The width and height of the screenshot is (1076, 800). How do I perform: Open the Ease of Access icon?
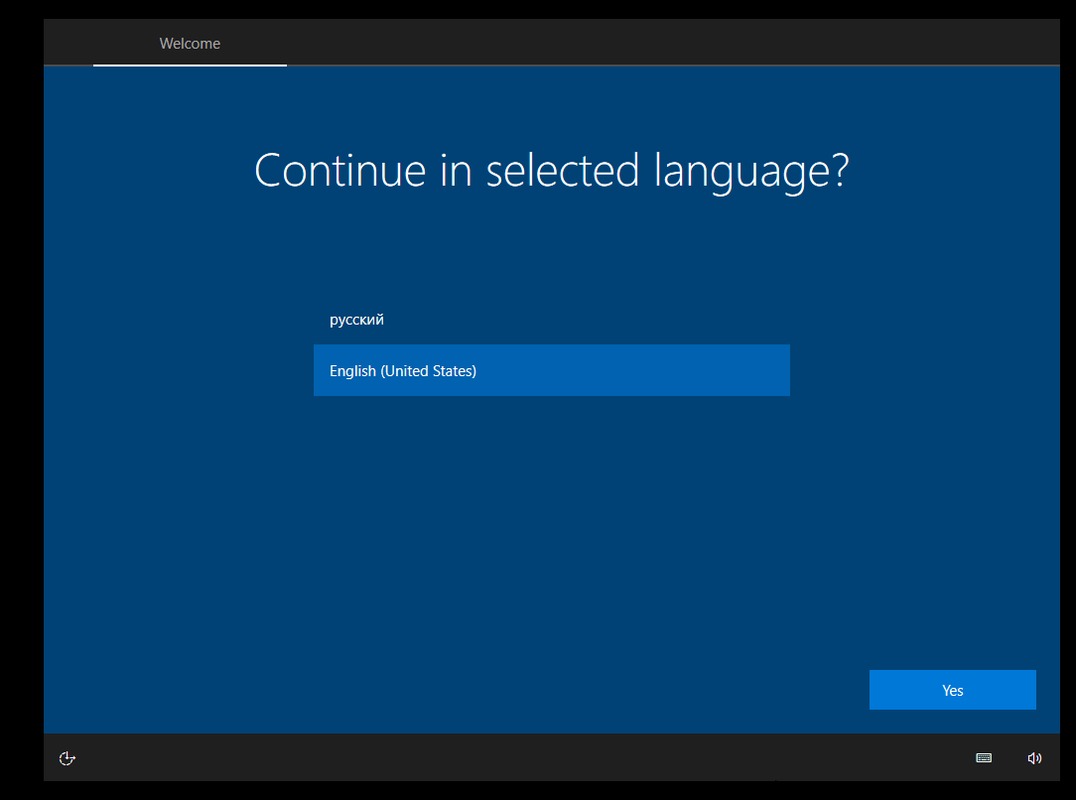click(x=67, y=758)
